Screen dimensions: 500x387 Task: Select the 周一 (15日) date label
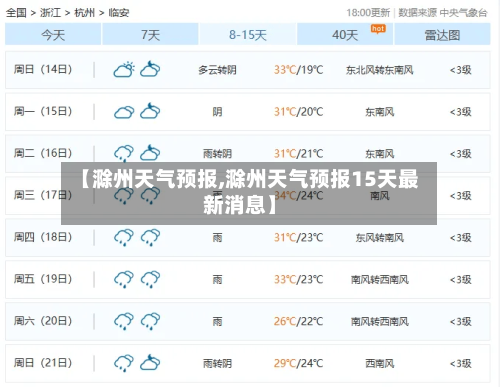point(43,111)
